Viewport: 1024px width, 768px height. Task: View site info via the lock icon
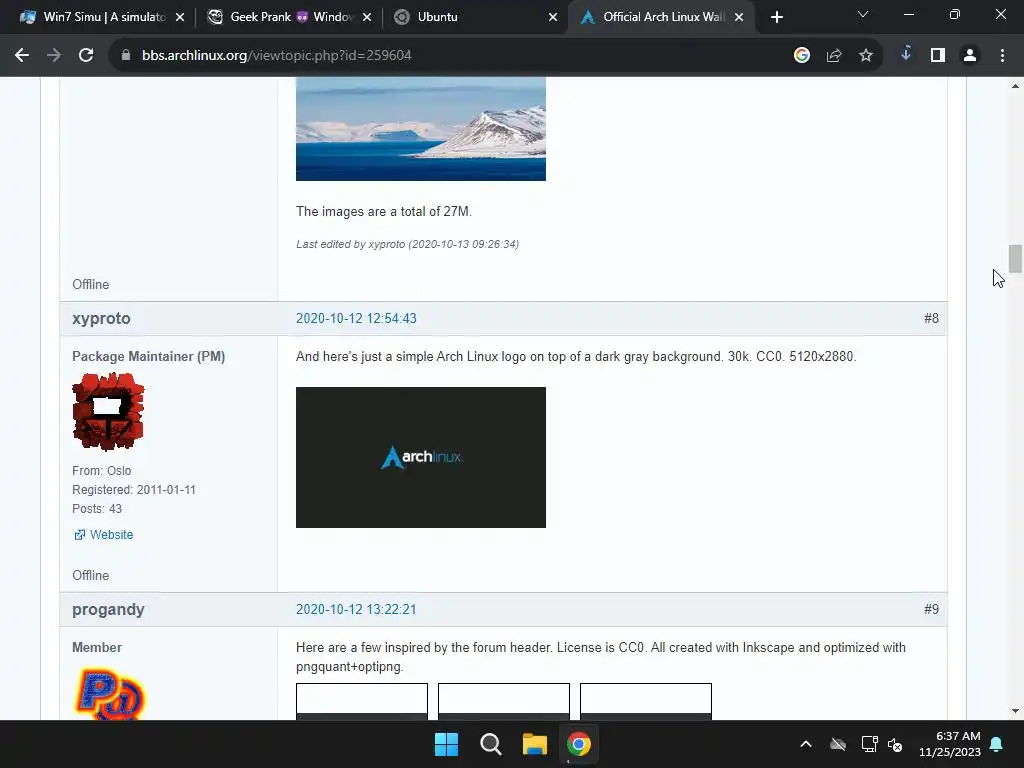[125, 56]
